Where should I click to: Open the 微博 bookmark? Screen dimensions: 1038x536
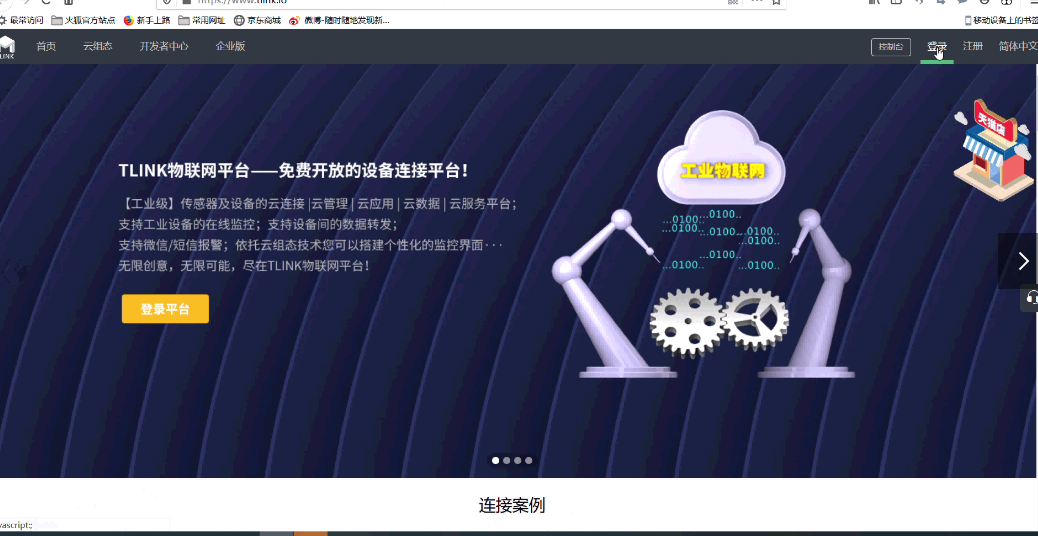tap(339, 21)
